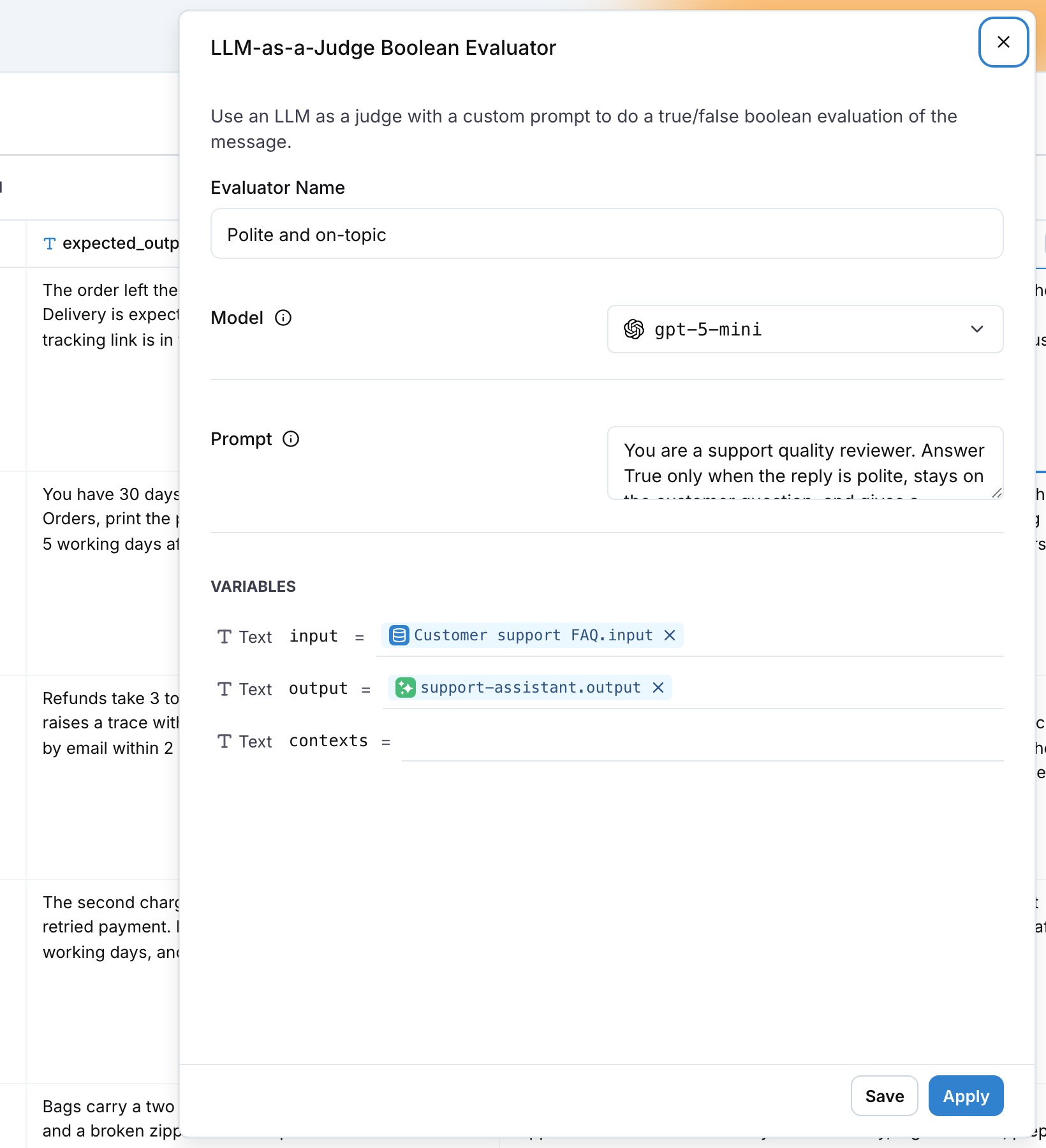Click the 'Refunds take 3 to' table cell
The height and width of the screenshot is (1148, 1046).
(103, 777)
